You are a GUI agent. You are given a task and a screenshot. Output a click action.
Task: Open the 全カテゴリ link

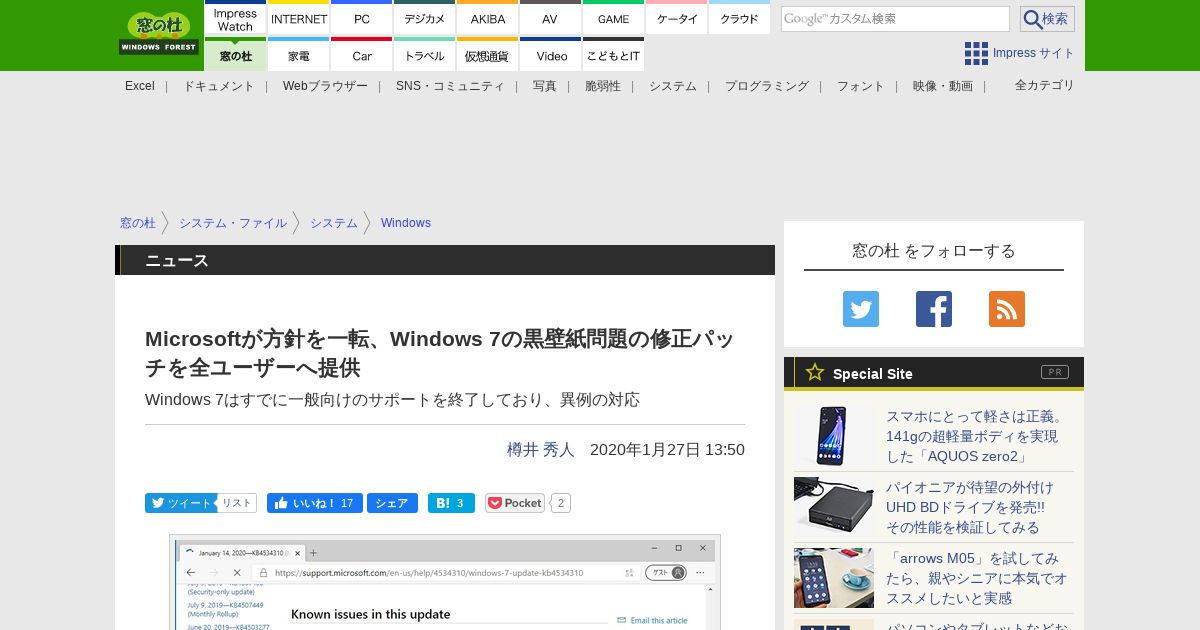point(1045,85)
